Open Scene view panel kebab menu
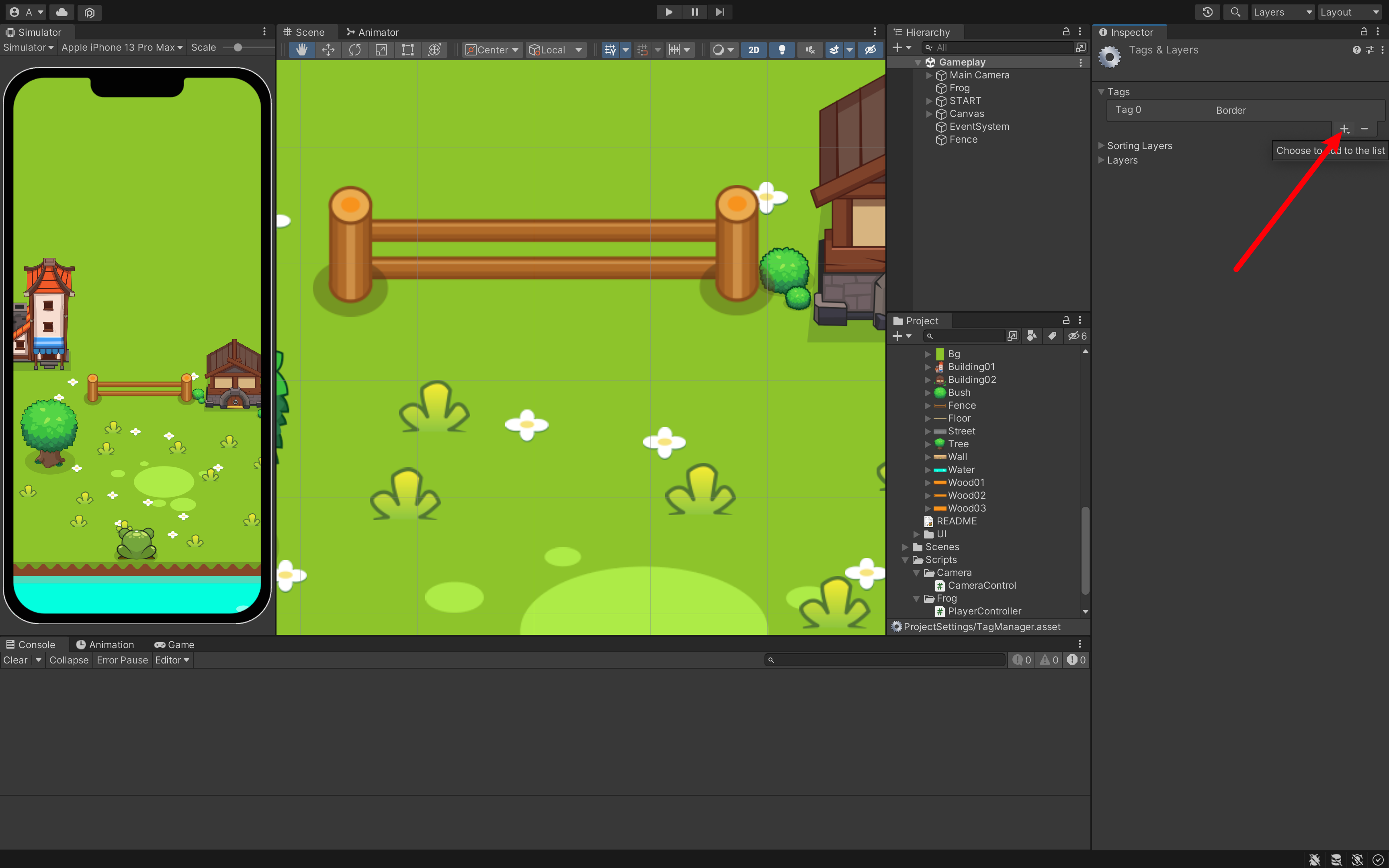This screenshot has width=1389, height=868. (875, 32)
